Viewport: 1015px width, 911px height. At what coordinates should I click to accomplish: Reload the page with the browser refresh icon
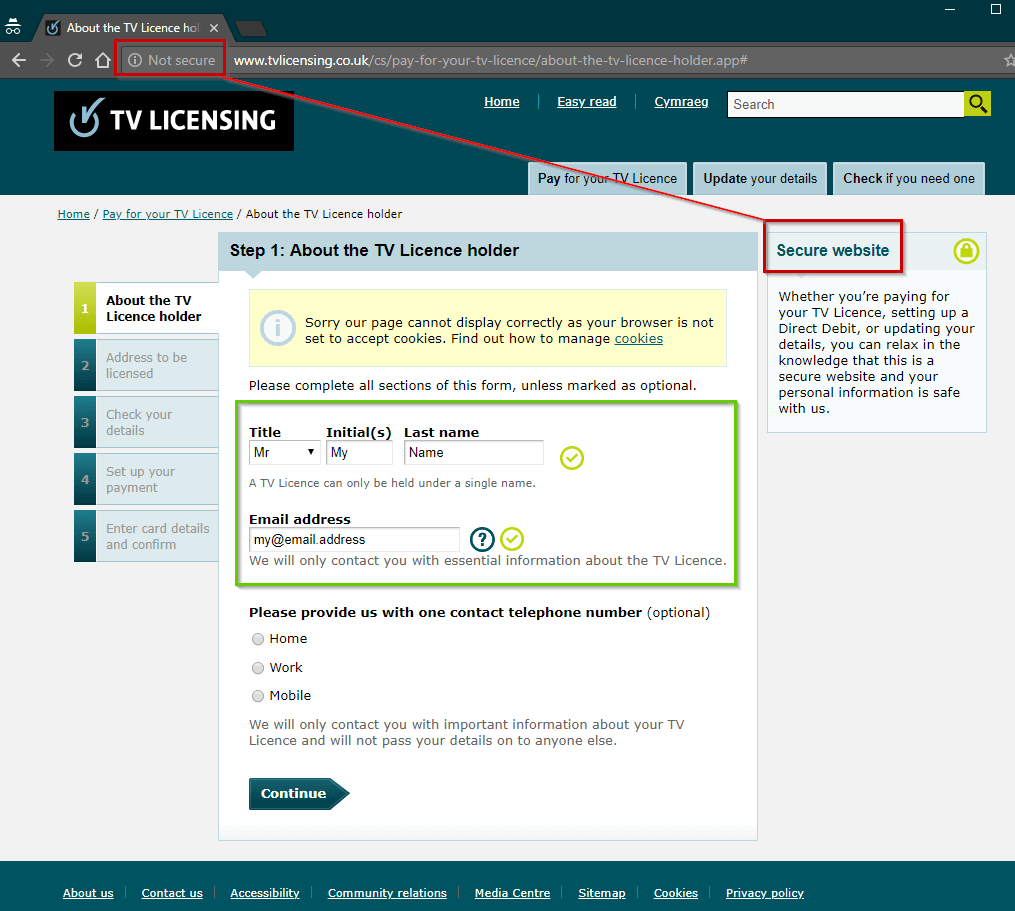coord(74,59)
